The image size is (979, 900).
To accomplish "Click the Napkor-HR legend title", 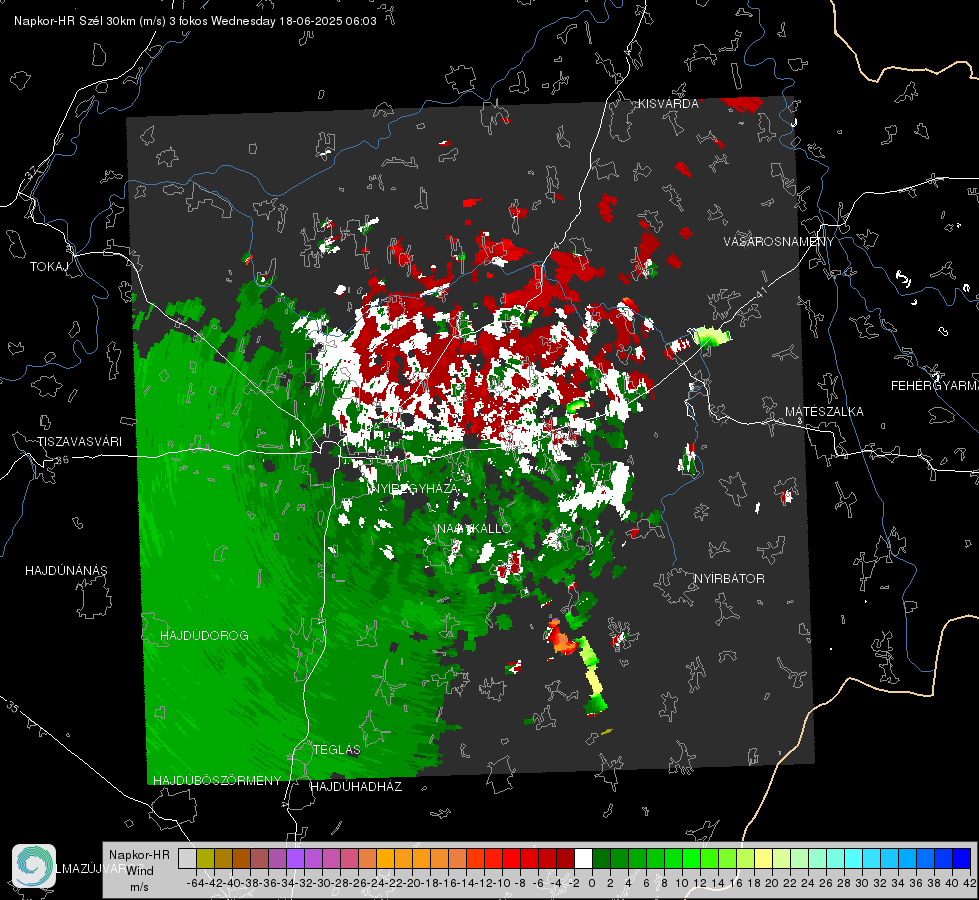I will click(x=139, y=854).
